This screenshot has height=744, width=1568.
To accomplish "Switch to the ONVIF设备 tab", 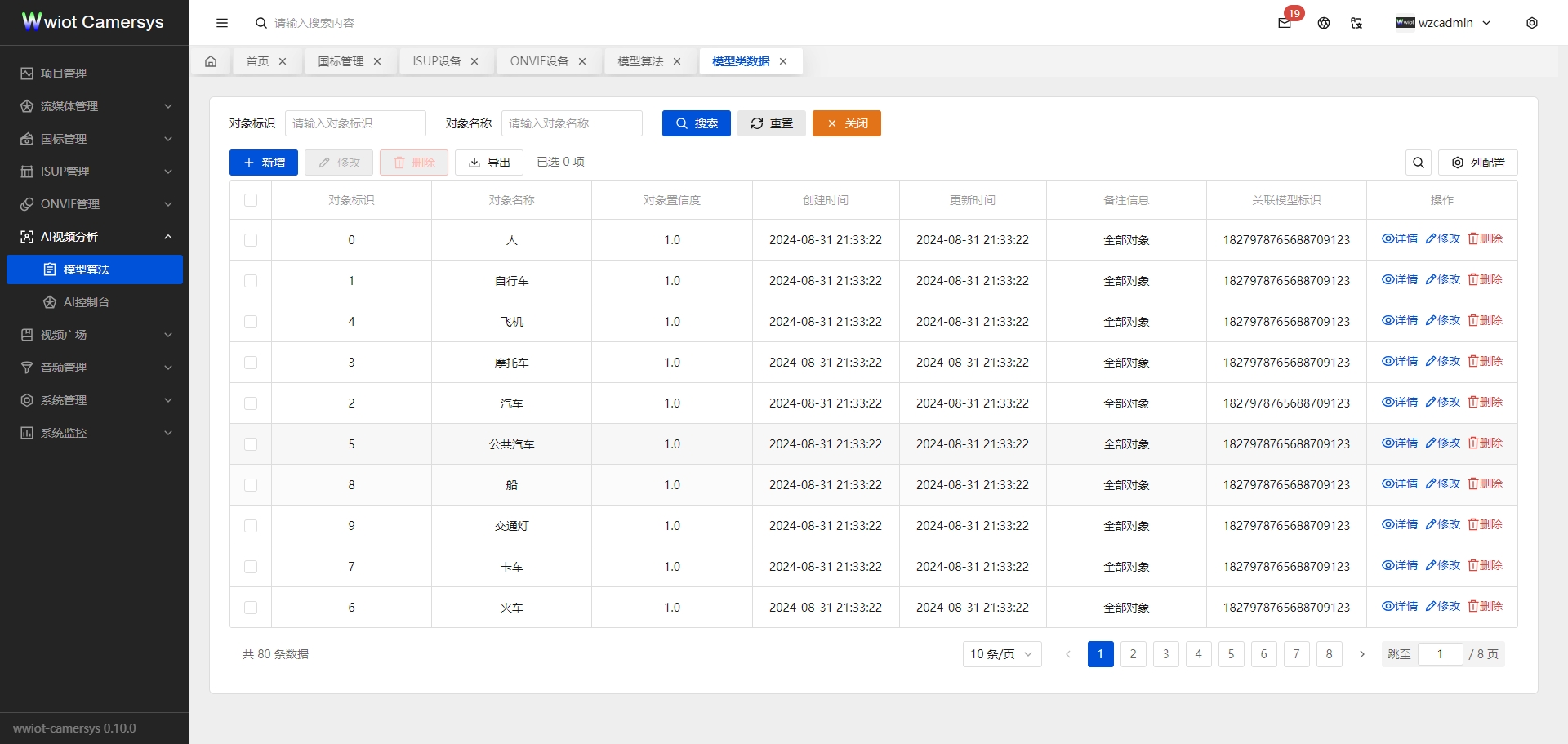I will pos(539,60).
